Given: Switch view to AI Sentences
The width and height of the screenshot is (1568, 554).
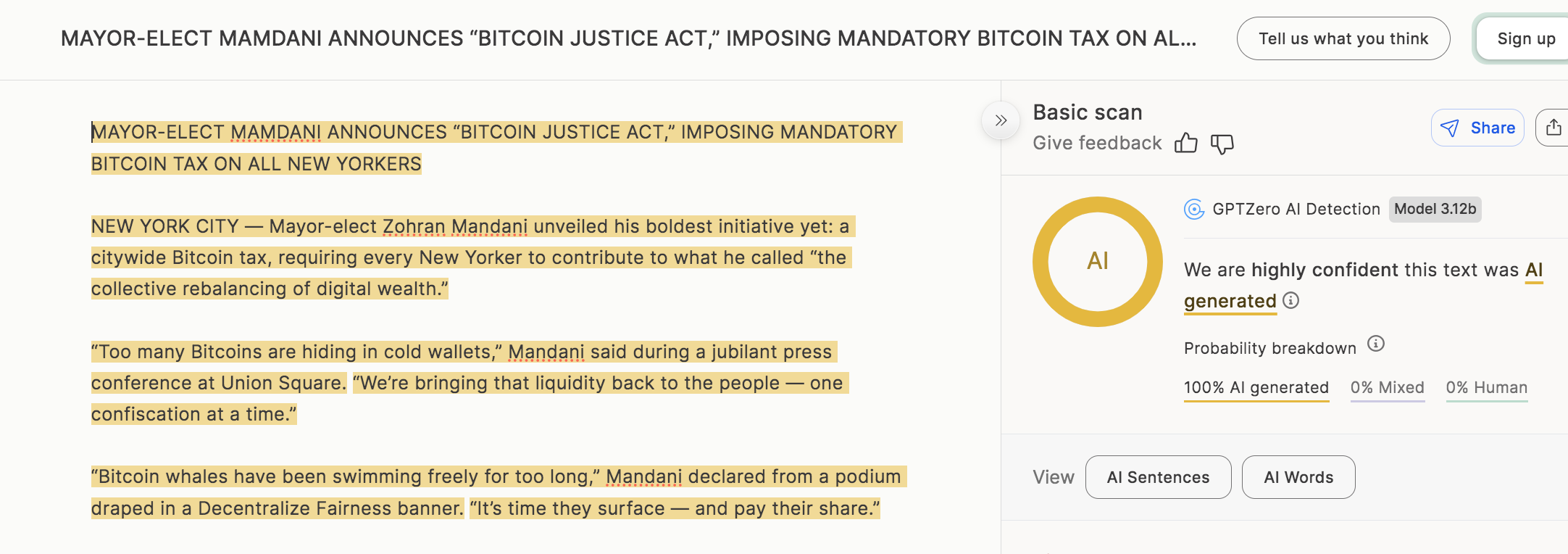Looking at the screenshot, I should pyautogui.click(x=1158, y=477).
